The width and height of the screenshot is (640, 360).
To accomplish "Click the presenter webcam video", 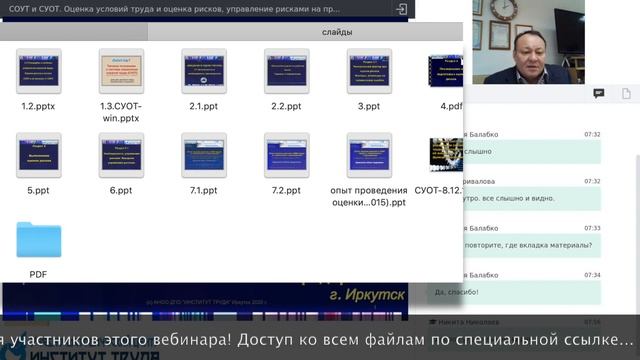I will coord(529,42).
